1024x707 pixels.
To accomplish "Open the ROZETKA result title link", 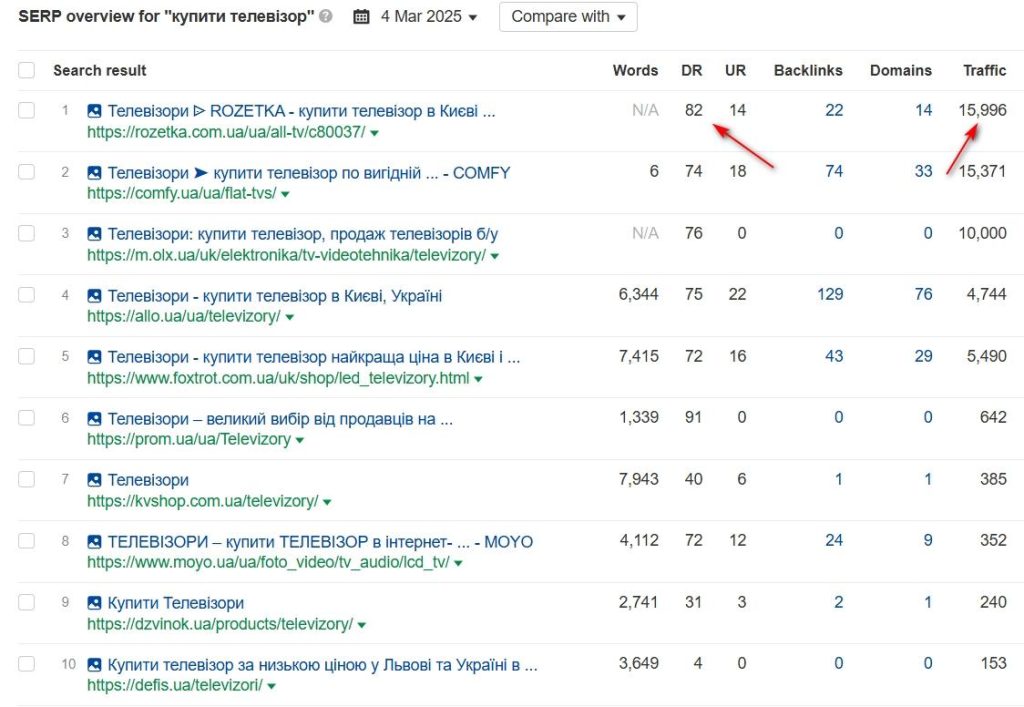I will point(301,111).
